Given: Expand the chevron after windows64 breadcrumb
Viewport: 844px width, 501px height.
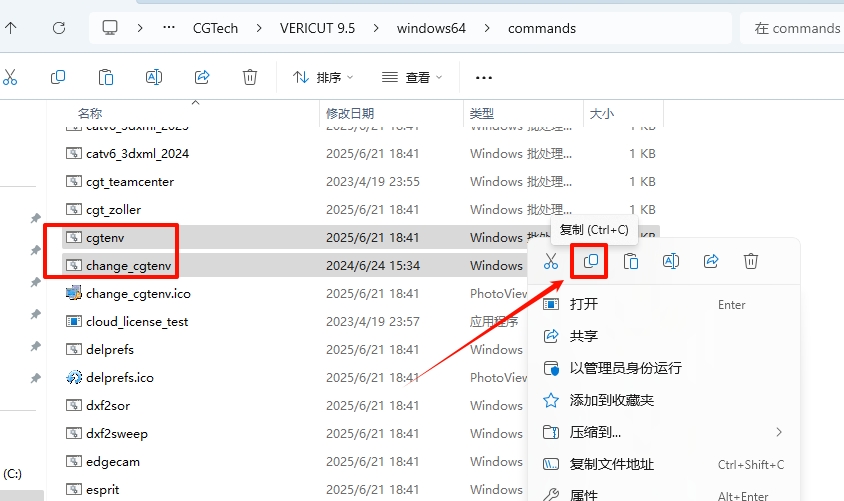Looking at the screenshot, I should coord(487,28).
